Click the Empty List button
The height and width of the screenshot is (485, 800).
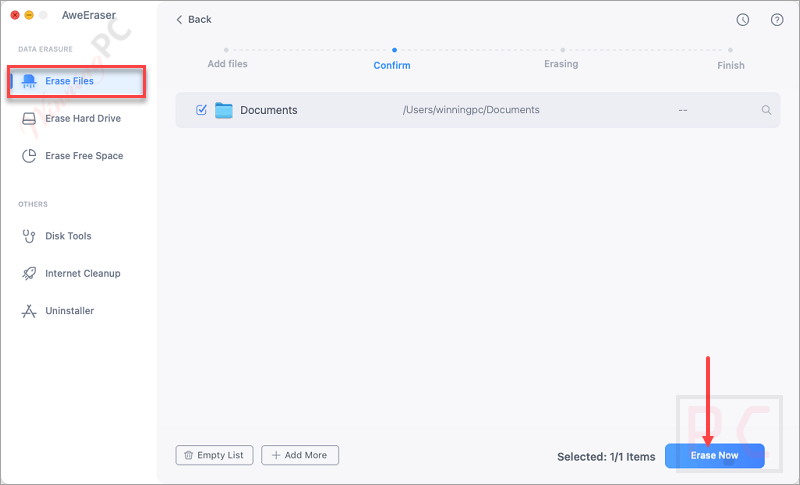click(214, 455)
